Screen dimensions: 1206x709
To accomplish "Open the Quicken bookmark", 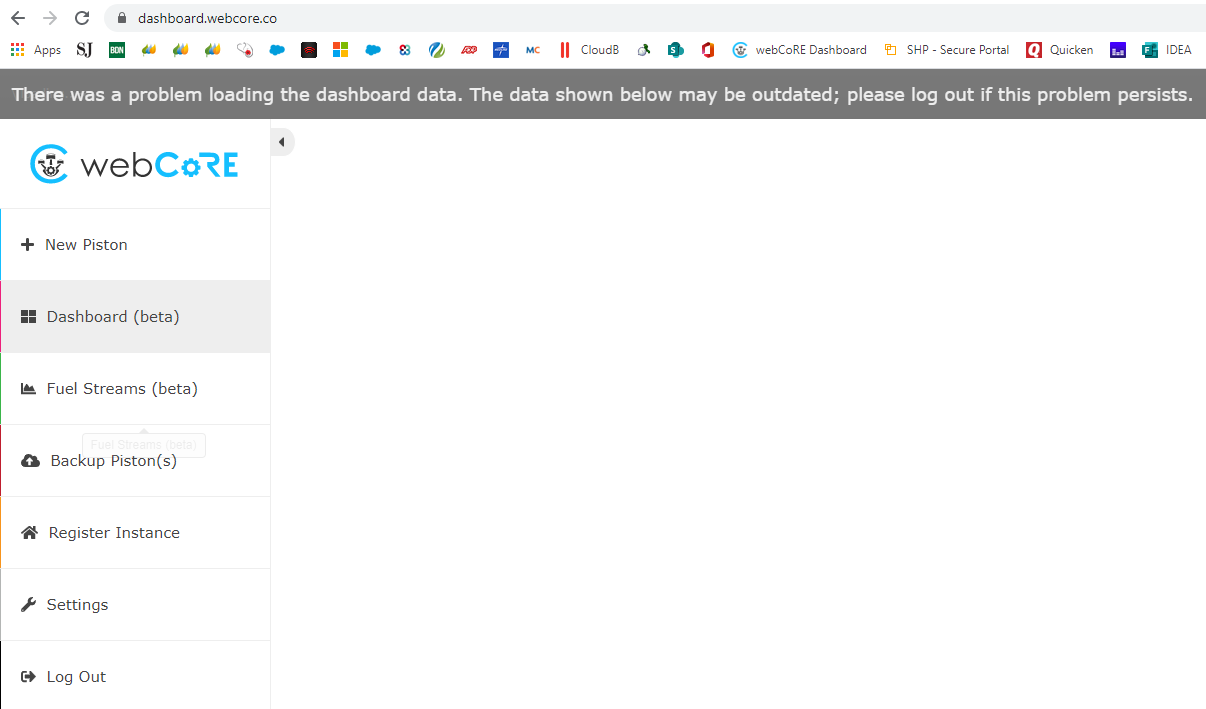I will coord(1060,50).
